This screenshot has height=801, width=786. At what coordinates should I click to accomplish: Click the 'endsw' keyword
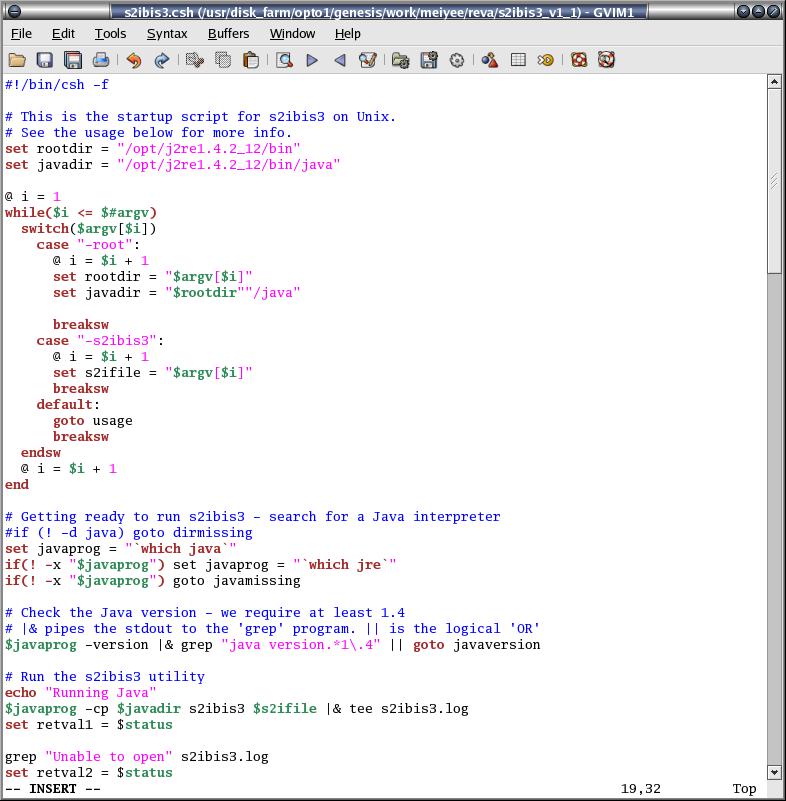click(41, 453)
